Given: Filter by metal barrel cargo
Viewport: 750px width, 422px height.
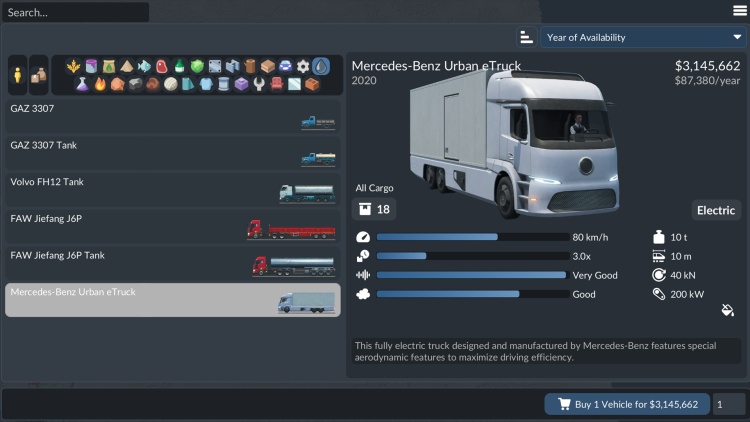Looking at the screenshot, I should 224,84.
